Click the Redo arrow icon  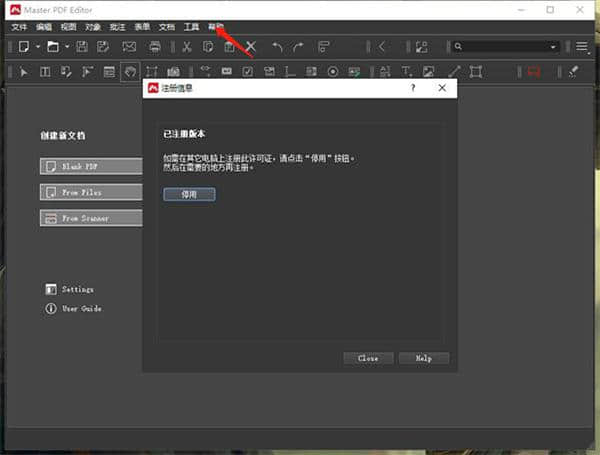click(x=298, y=47)
